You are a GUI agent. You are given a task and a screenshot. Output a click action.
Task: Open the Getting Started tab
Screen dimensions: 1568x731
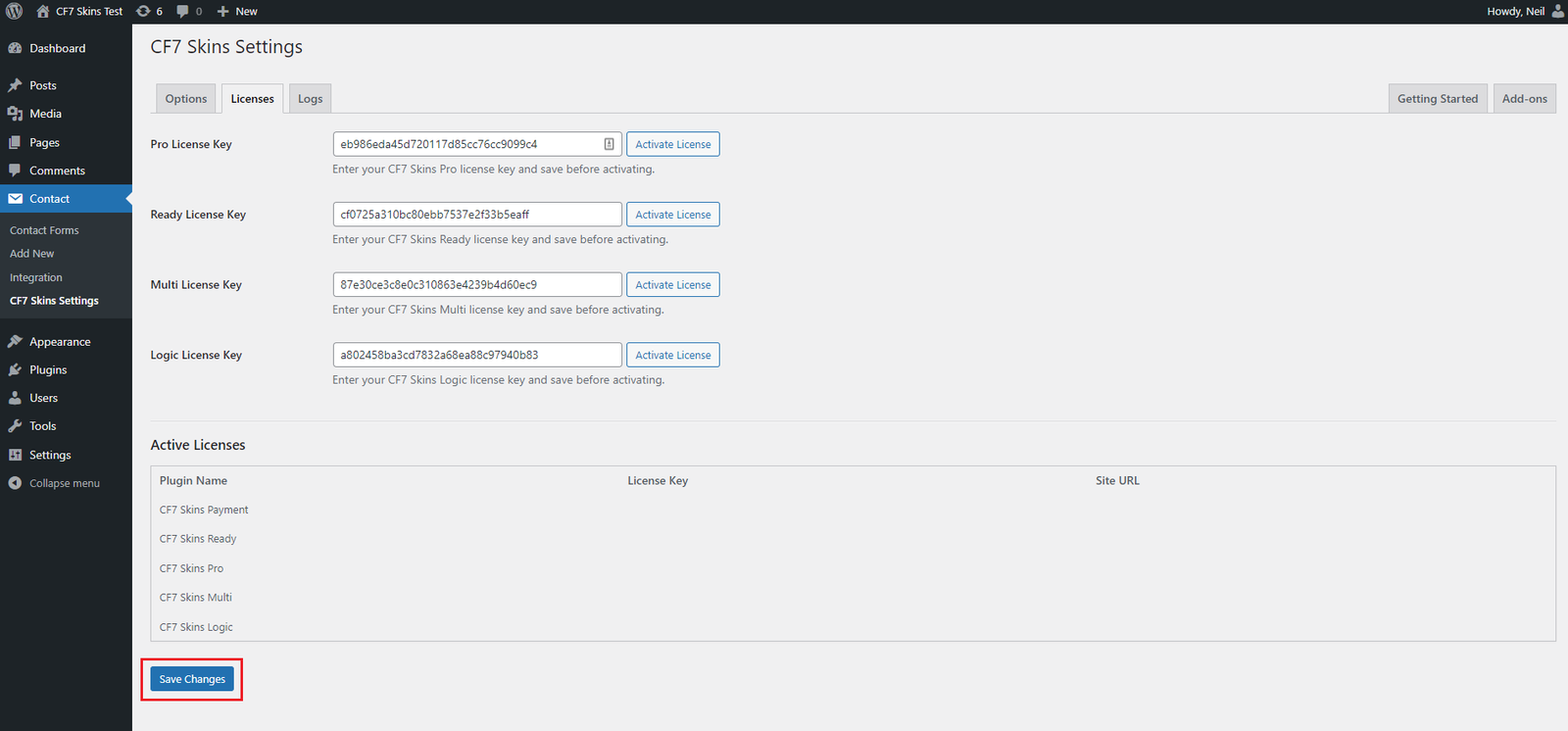pos(1437,99)
